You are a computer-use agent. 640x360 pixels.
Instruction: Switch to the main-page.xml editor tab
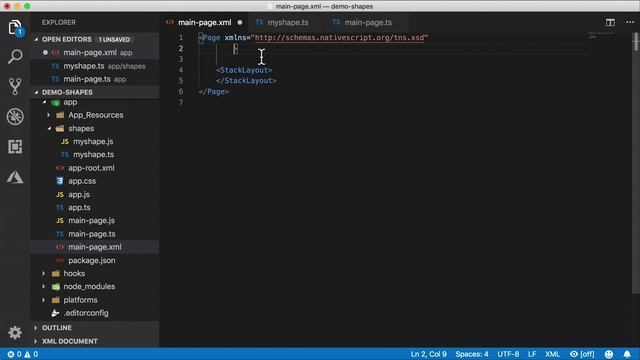[x=204, y=22]
